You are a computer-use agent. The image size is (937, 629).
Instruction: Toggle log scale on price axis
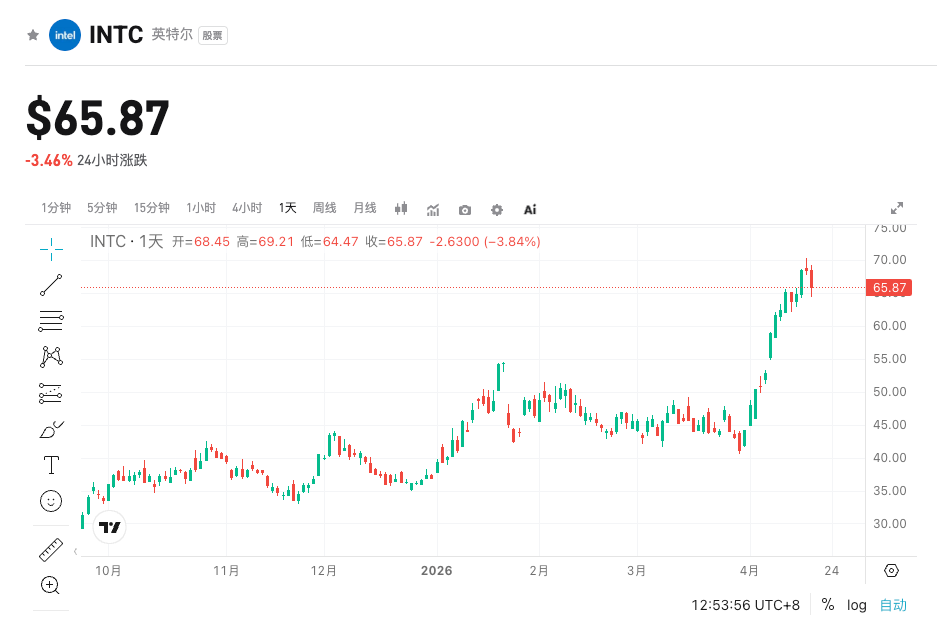coord(857,605)
